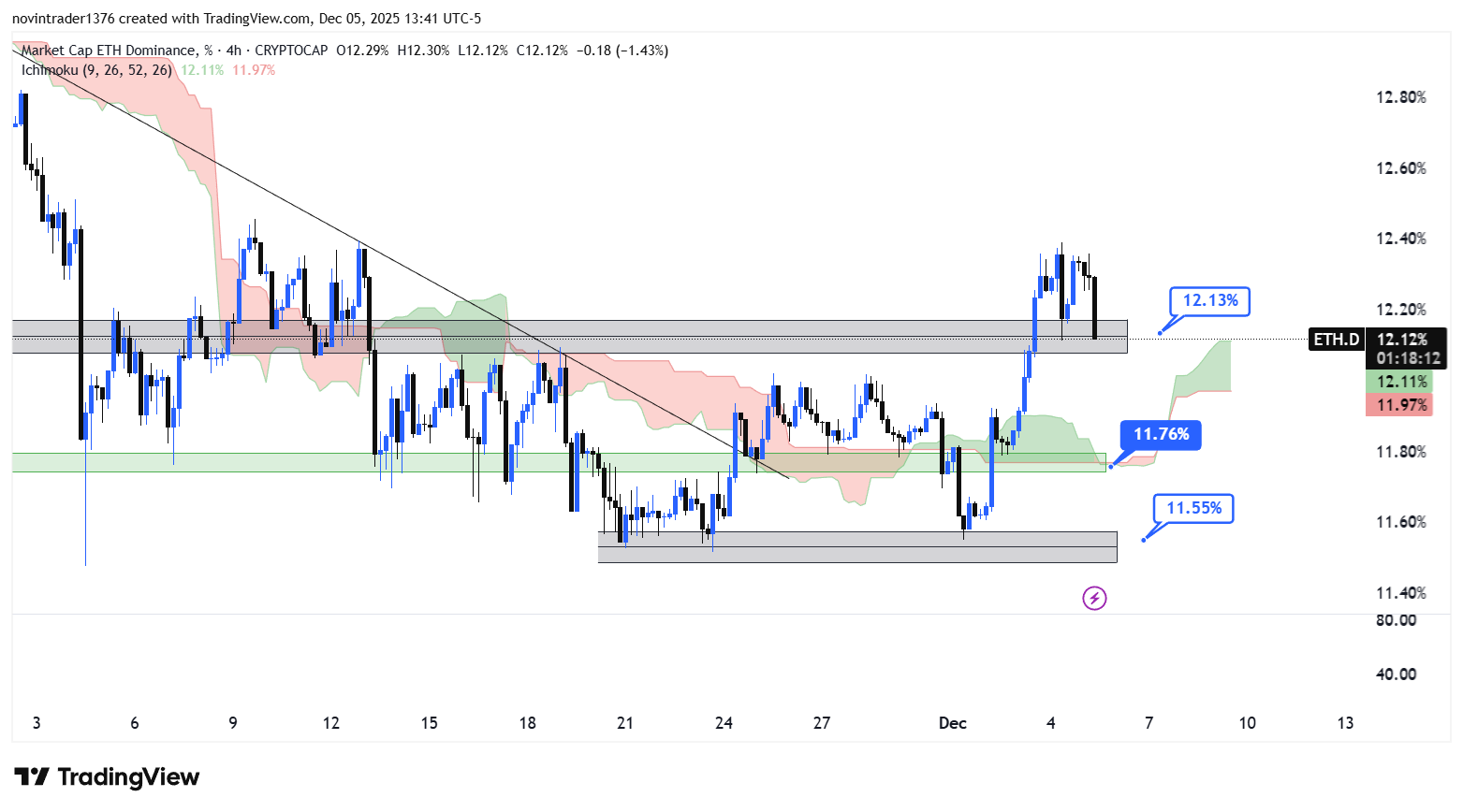Viewport: 1463px width, 812px height.
Task: Click the 12.80% level on price axis
Action: tap(1400, 97)
